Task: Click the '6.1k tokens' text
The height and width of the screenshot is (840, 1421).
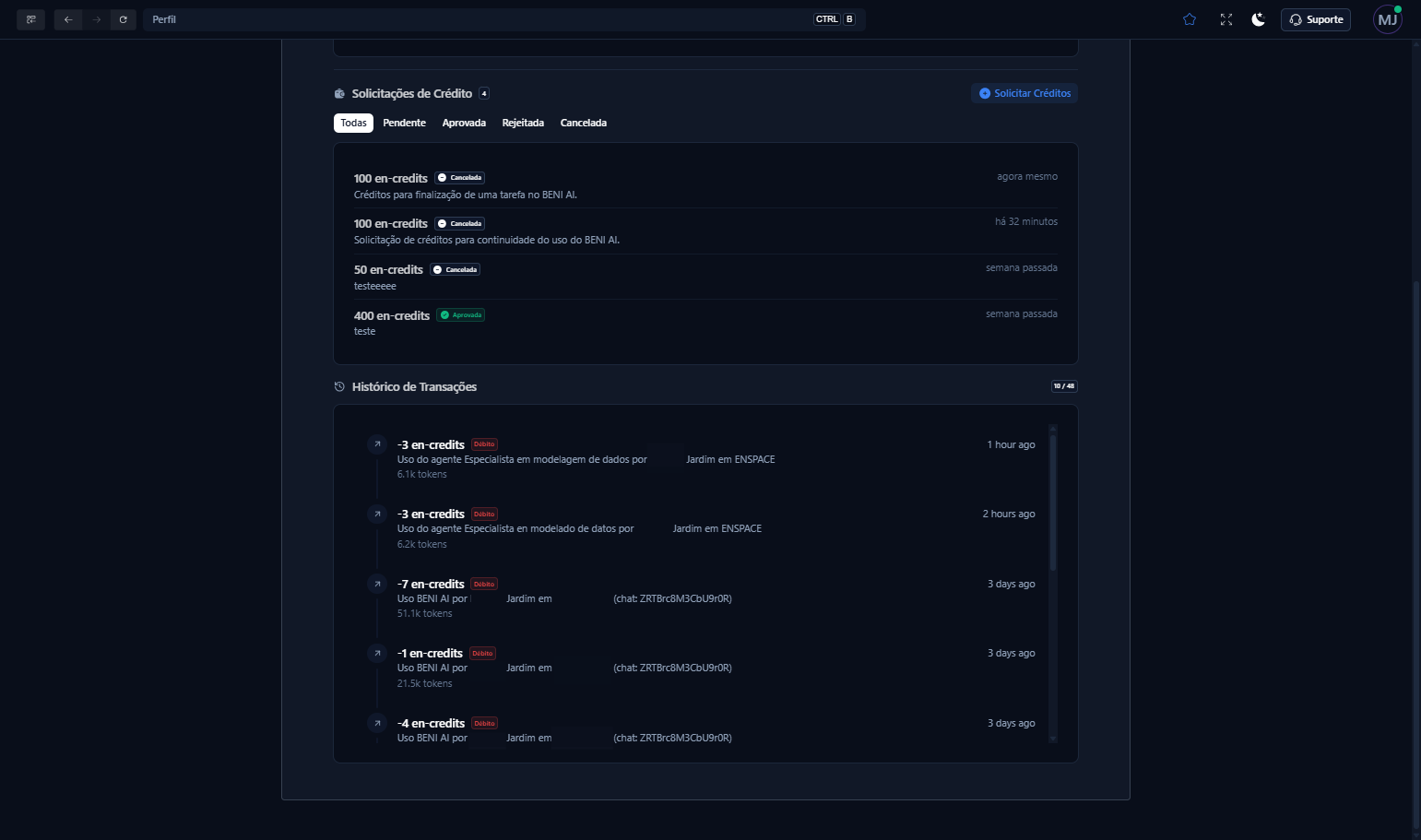Action: (422, 474)
